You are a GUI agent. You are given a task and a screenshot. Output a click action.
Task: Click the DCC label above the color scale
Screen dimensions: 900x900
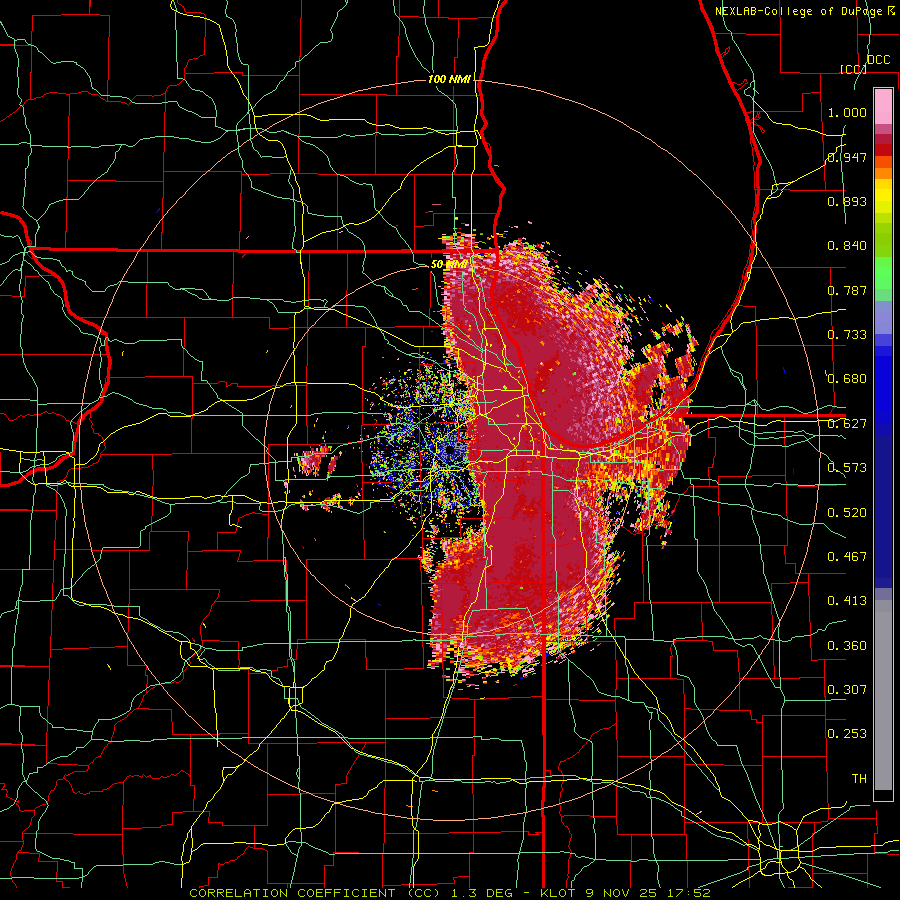coord(879,59)
